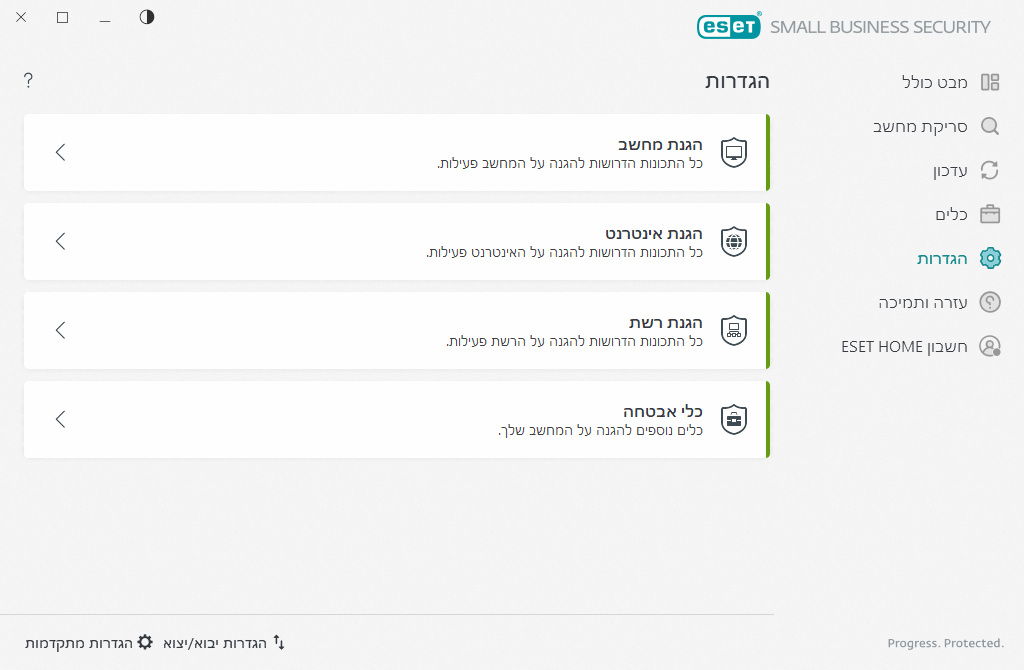1024x670 pixels.
Task: Expand the הגנת אינטרנט section arrow
Action: coord(61,241)
